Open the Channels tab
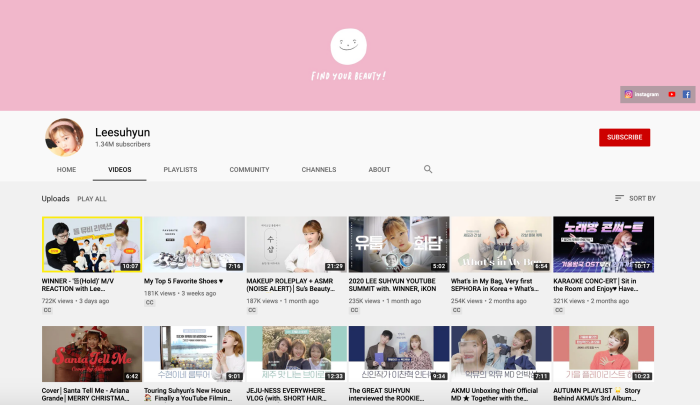 coord(319,170)
